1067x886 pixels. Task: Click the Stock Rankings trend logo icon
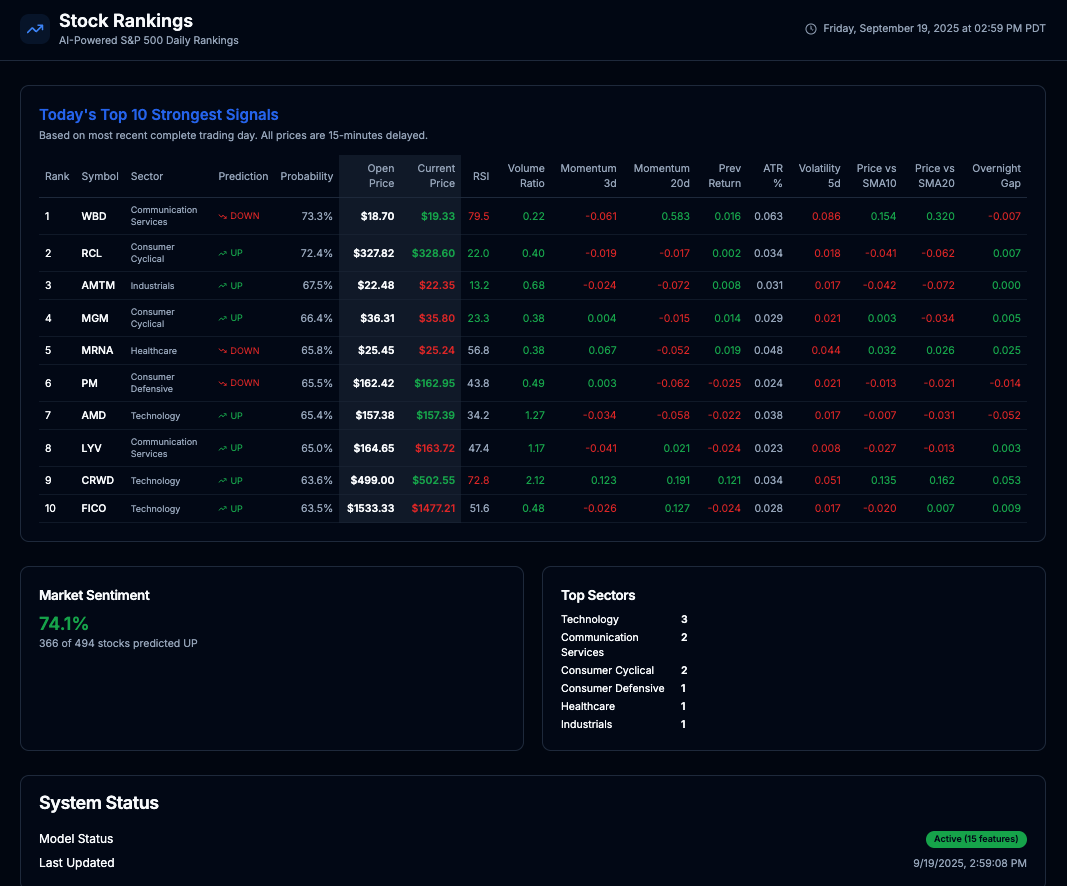[35, 29]
